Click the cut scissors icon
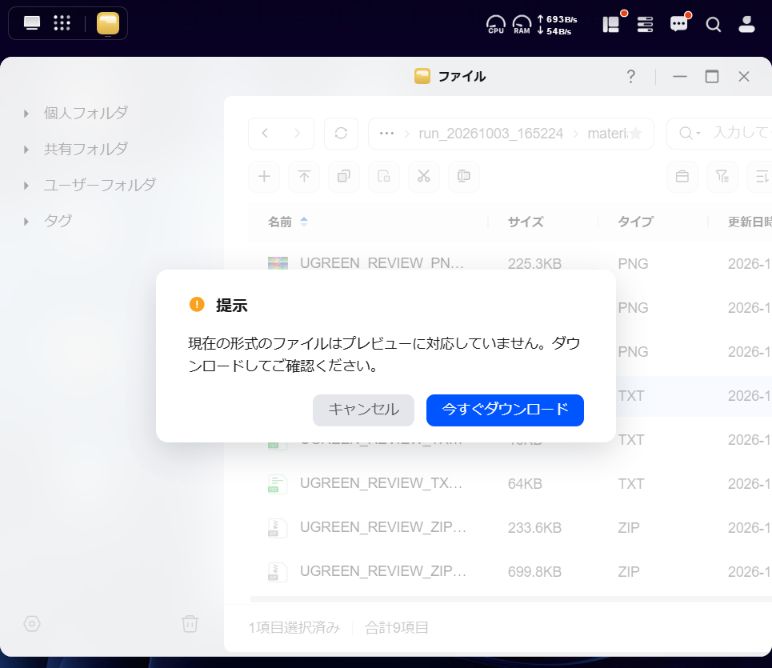The width and height of the screenshot is (772, 668). click(424, 176)
